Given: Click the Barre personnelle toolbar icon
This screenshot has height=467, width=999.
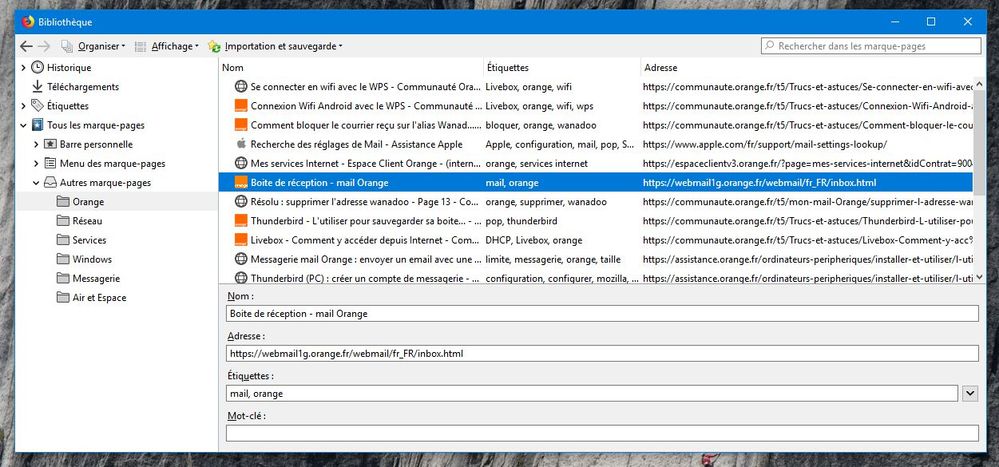Looking at the screenshot, I should (x=50, y=145).
